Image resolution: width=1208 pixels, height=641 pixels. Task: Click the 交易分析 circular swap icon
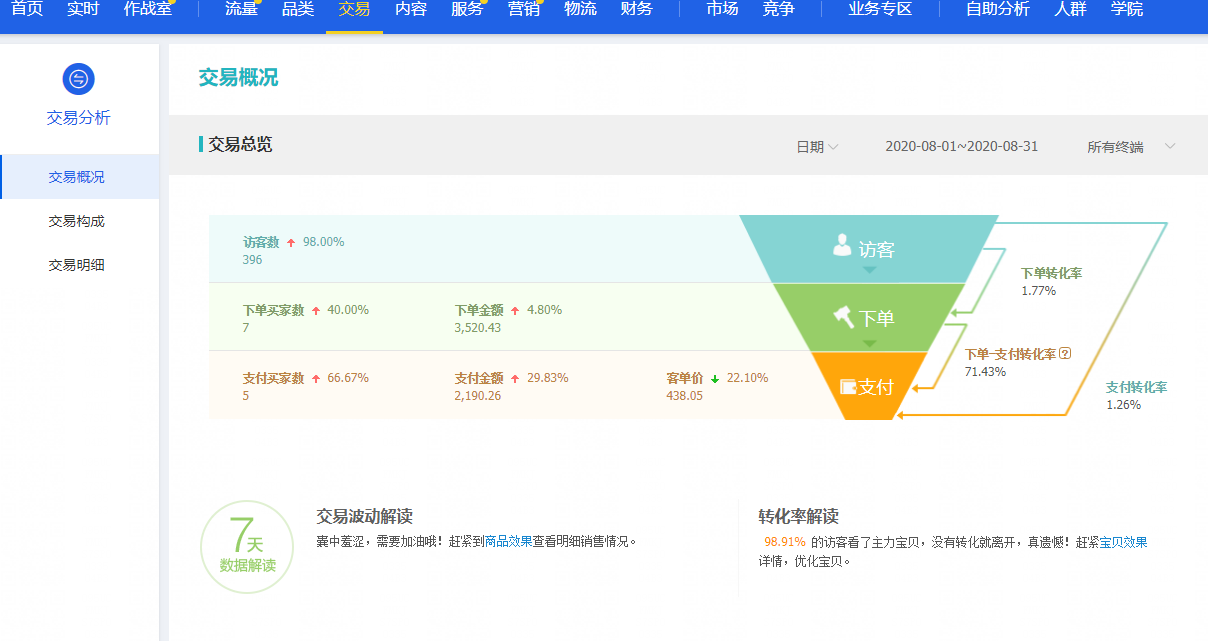[x=78, y=79]
